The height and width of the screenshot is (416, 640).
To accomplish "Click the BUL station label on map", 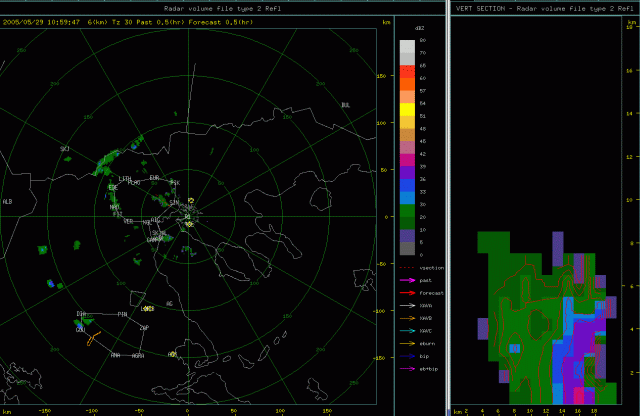I will pos(346,104).
